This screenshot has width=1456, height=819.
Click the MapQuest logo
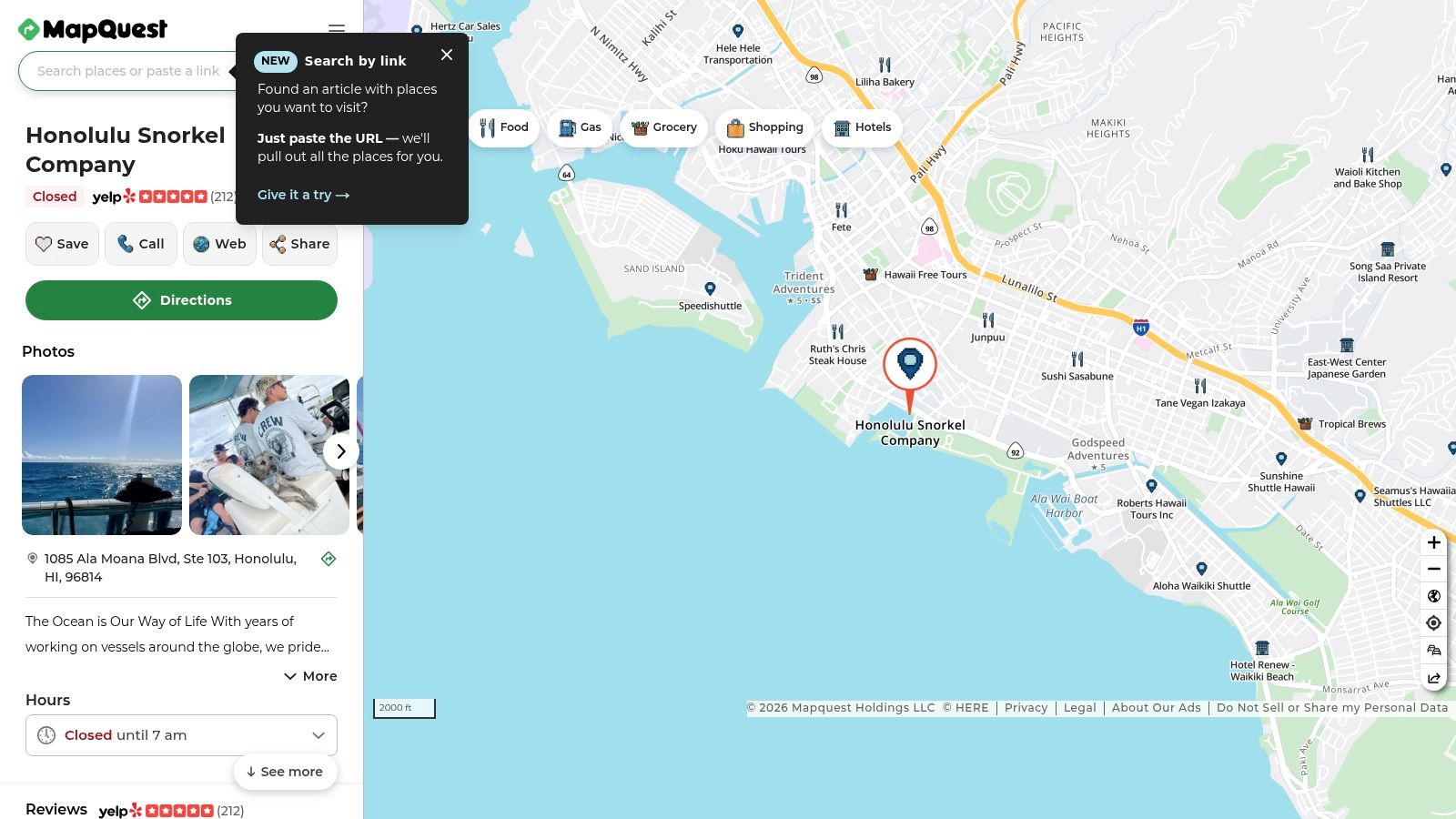(92, 30)
